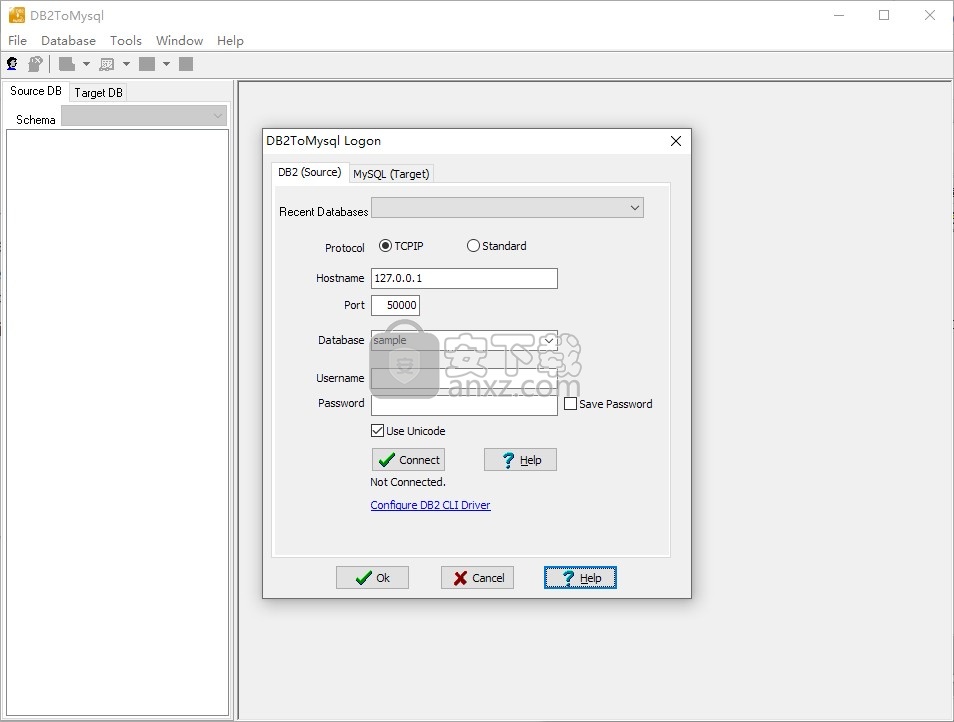Click the bottom Help button in Logon dialog
This screenshot has width=954, height=722.
[580, 578]
